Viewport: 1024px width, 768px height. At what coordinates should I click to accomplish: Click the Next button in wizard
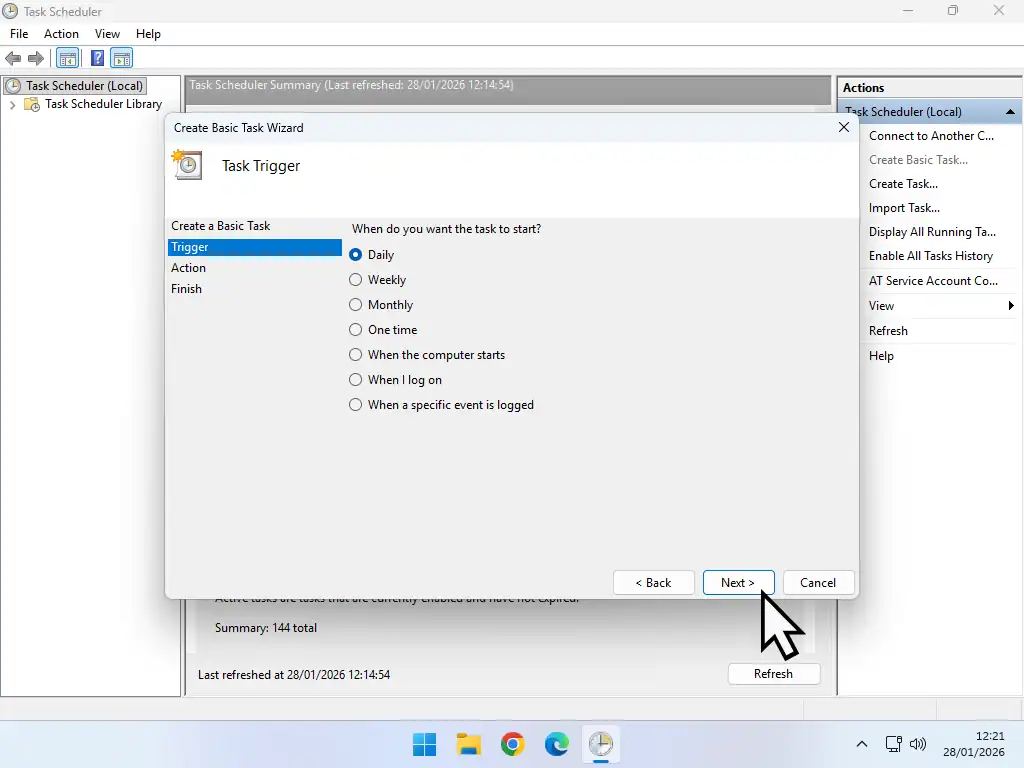pyautogui.click(x=738, y=583)
